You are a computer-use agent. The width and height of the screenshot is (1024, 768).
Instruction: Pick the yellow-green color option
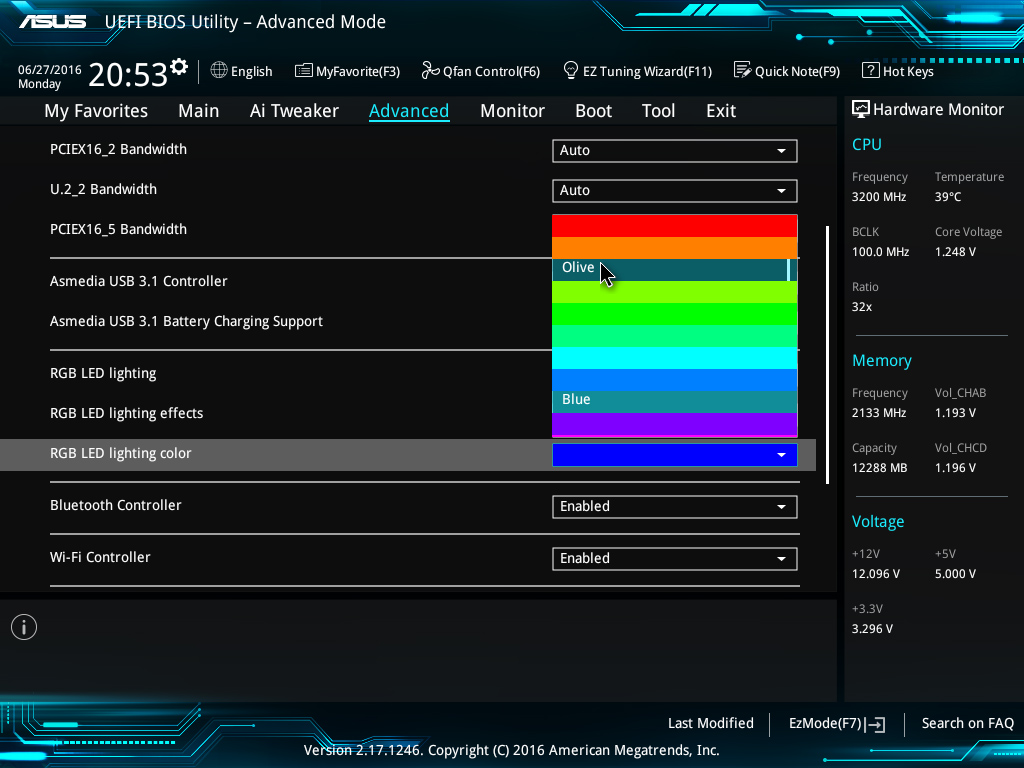(675, 292)
